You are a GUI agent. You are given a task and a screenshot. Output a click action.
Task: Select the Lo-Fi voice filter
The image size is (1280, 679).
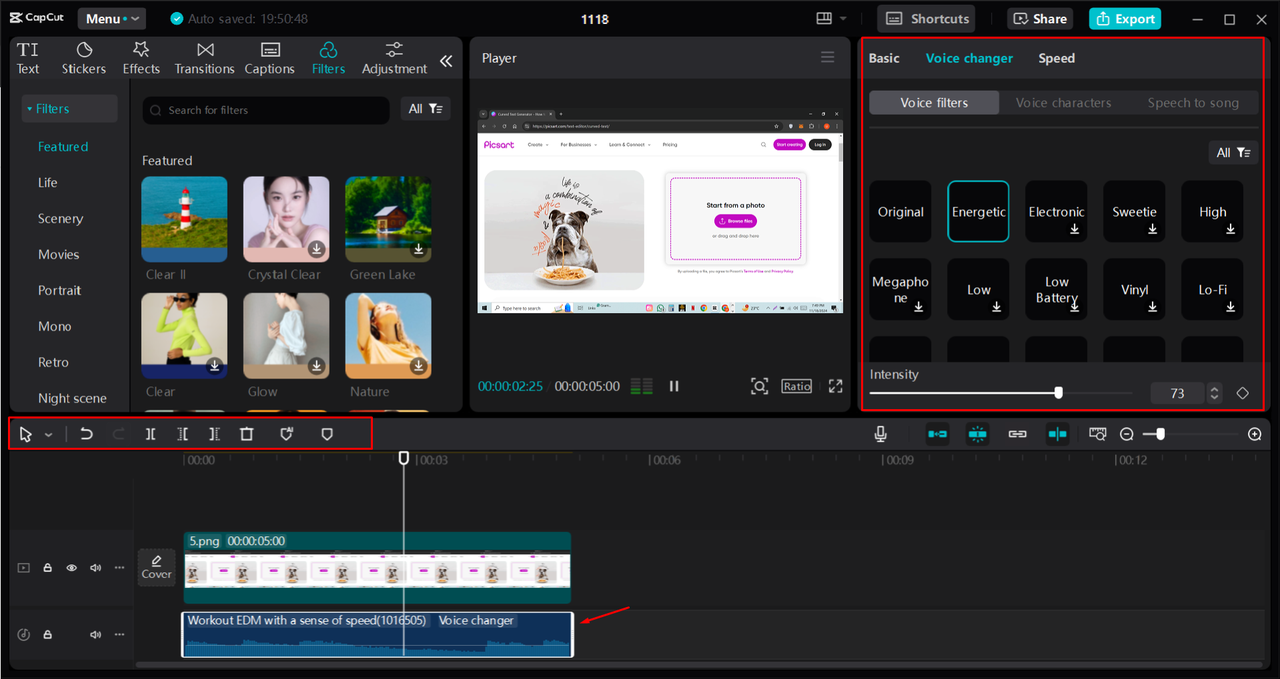point(1212,290)
